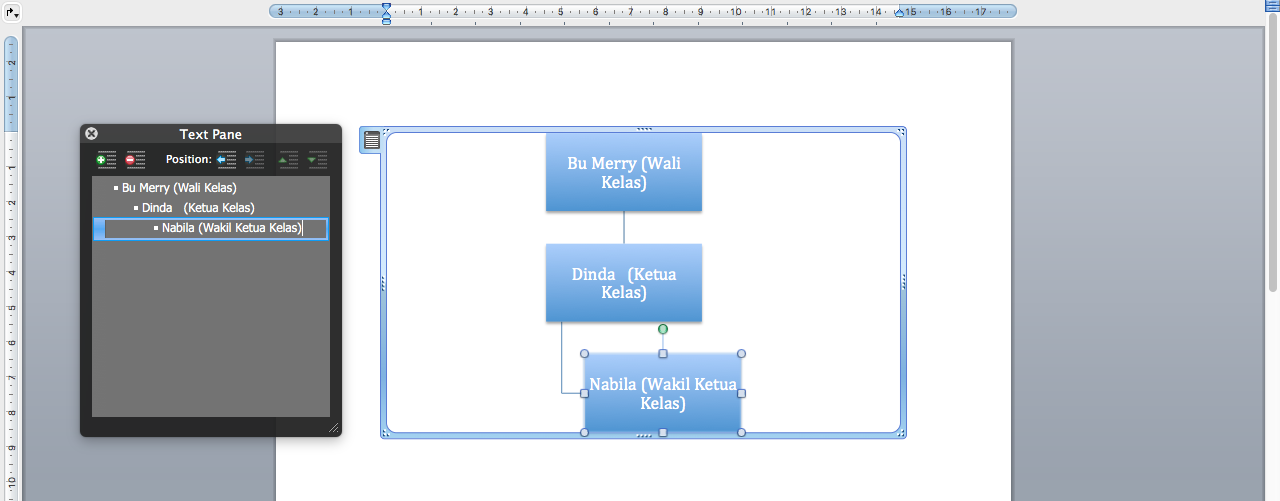
Task: Select the 'Bu Merry (Wali Kelas)' box in diagram
Action: [623, 172]
